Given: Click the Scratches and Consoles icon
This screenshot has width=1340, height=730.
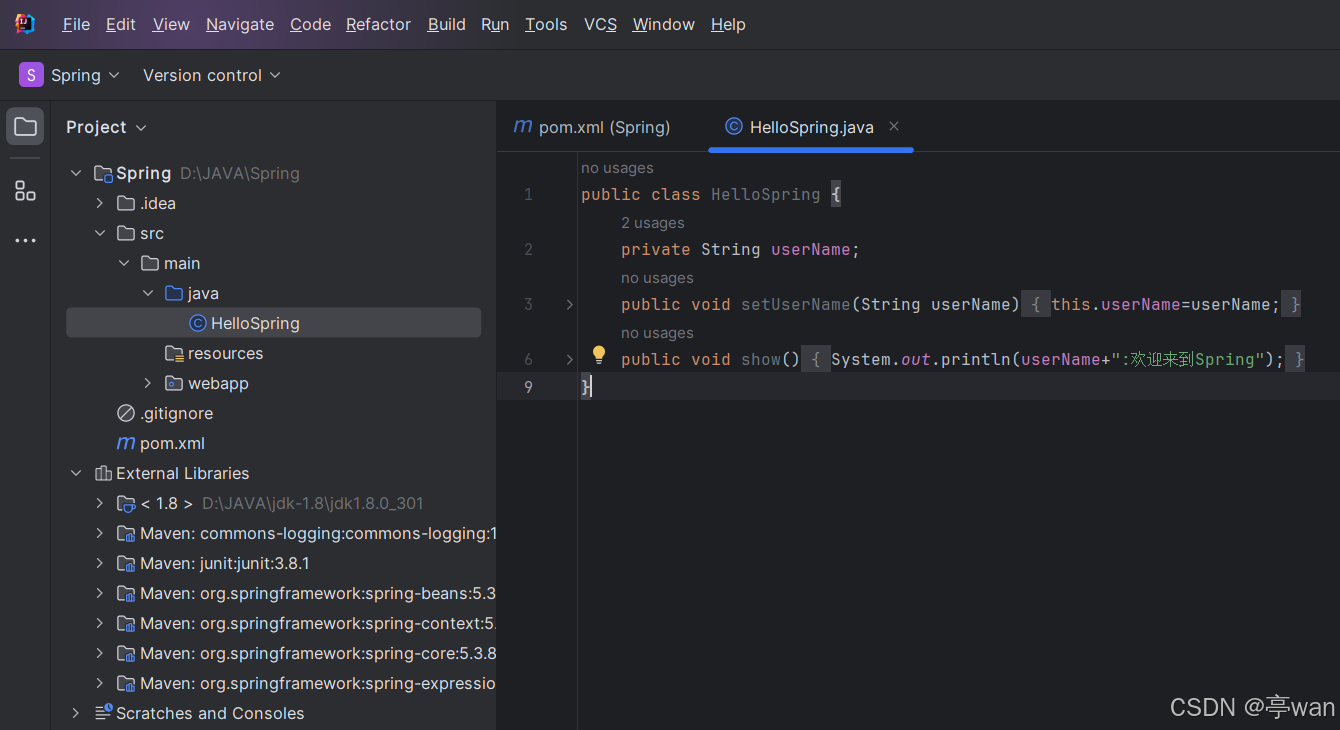Looking at the screenshot, I should (x=103, y=713).
